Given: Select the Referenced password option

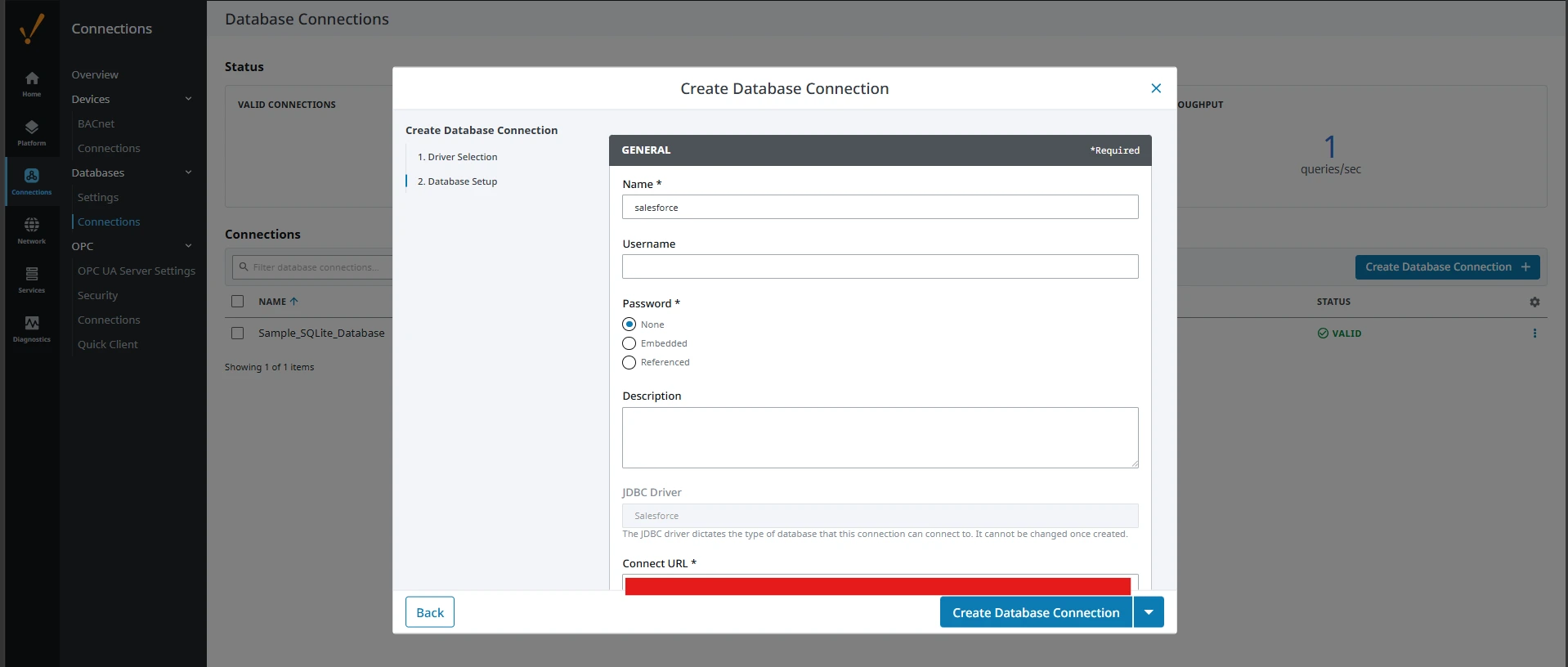Looking at the screenshot, I should (x=629, y=362).
